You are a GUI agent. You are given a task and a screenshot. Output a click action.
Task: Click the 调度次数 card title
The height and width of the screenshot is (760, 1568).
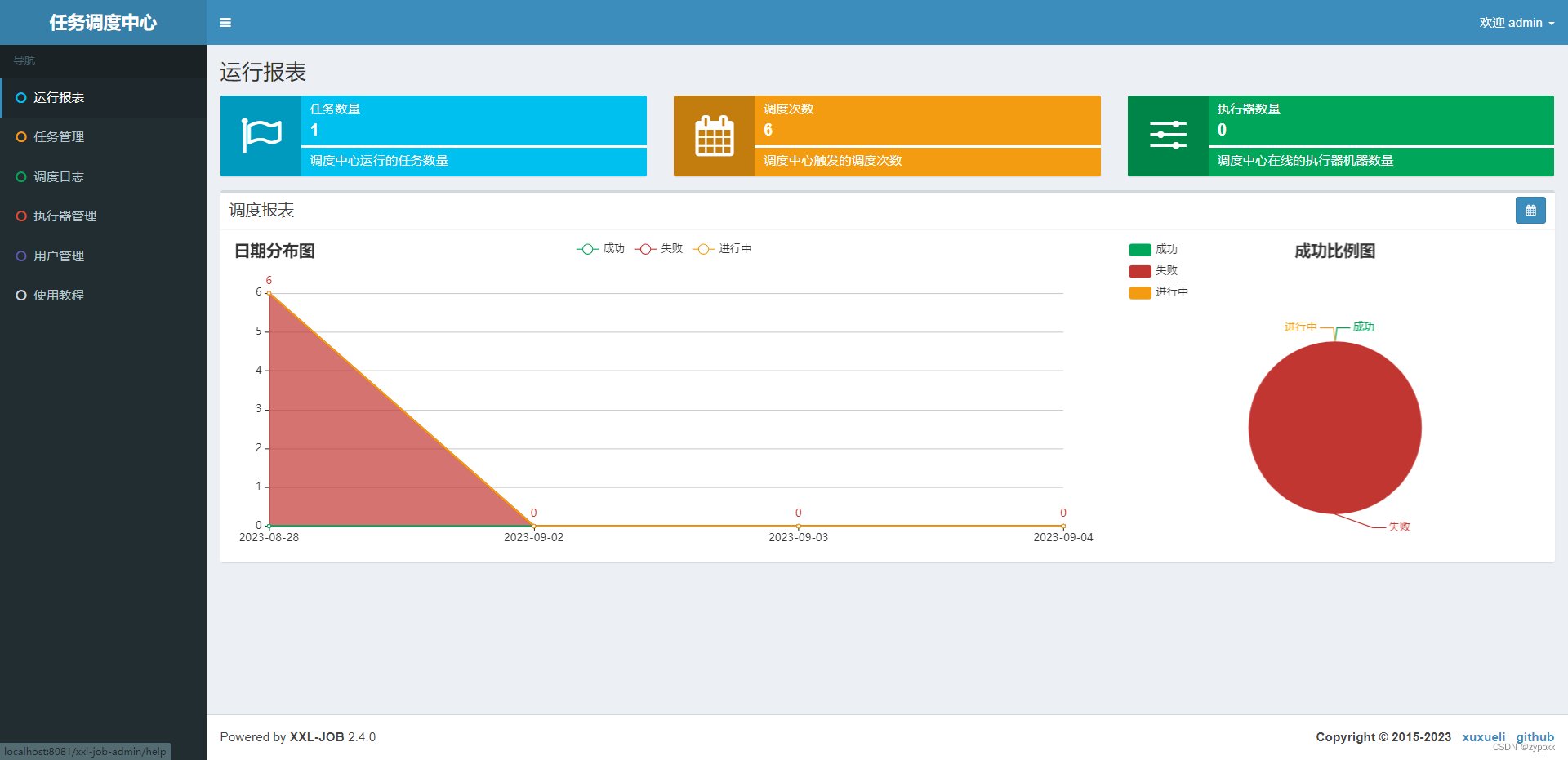(788, 109)
